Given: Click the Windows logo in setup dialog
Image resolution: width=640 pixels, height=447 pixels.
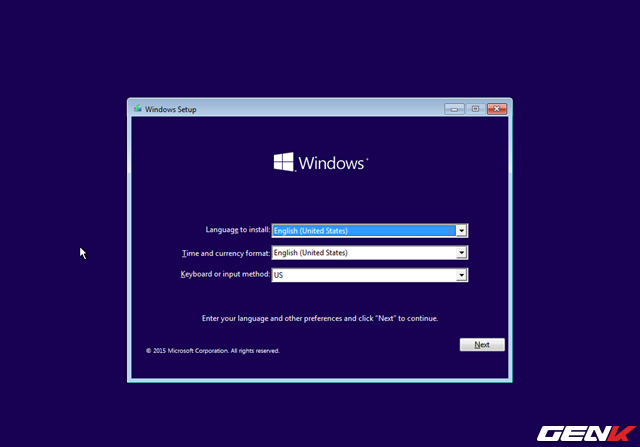Looking at the screenshot, I should (320, 162).
